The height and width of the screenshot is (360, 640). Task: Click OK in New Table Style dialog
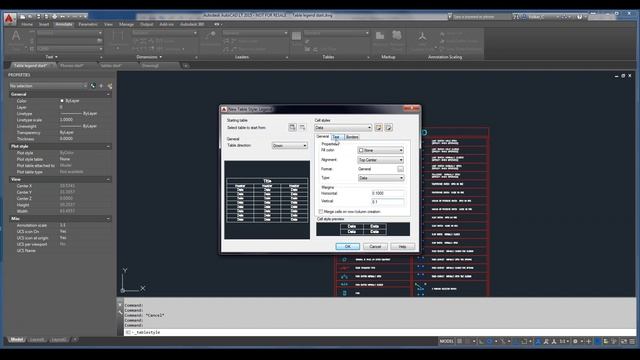tap(348, 247)
